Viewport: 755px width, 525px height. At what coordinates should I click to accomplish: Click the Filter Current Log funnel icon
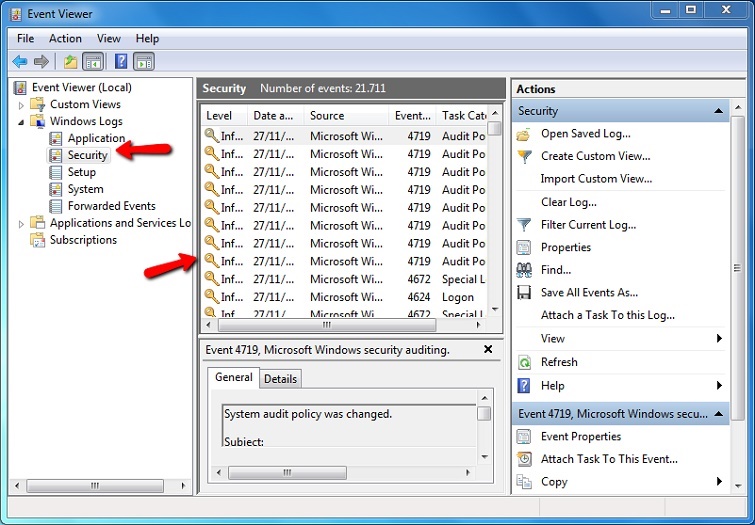[x=524, y=225]
